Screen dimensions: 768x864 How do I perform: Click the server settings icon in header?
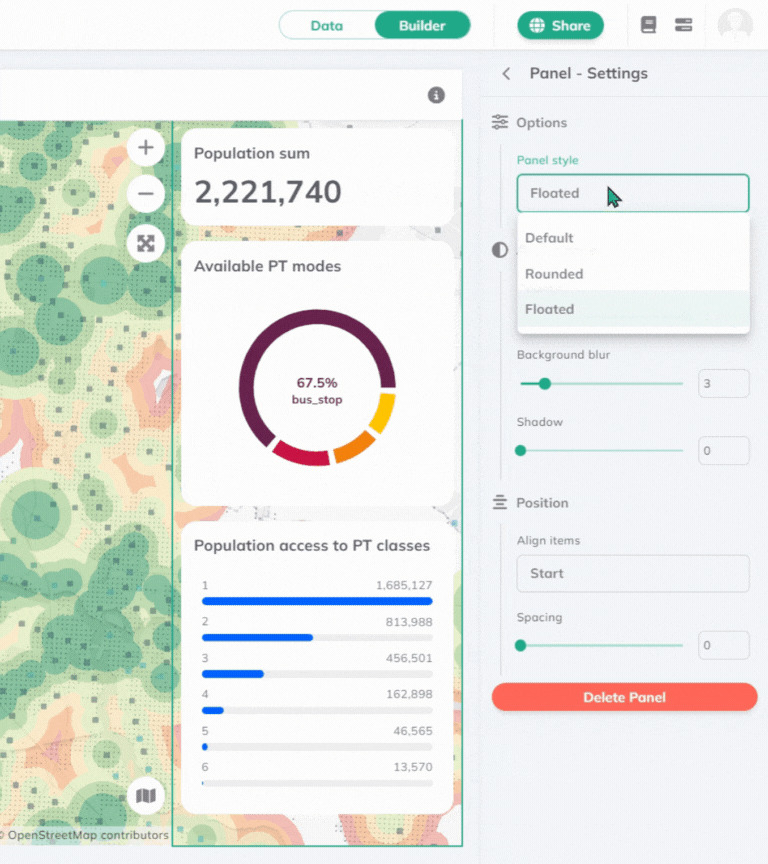[x=684, y=25]
